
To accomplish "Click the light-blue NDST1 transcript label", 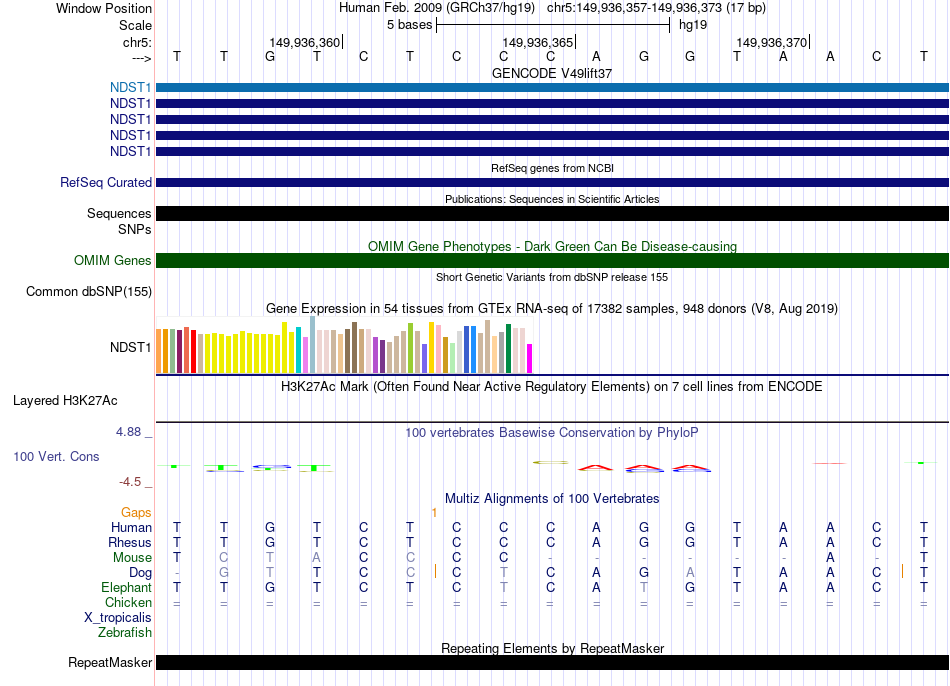I will pos(130,87).
